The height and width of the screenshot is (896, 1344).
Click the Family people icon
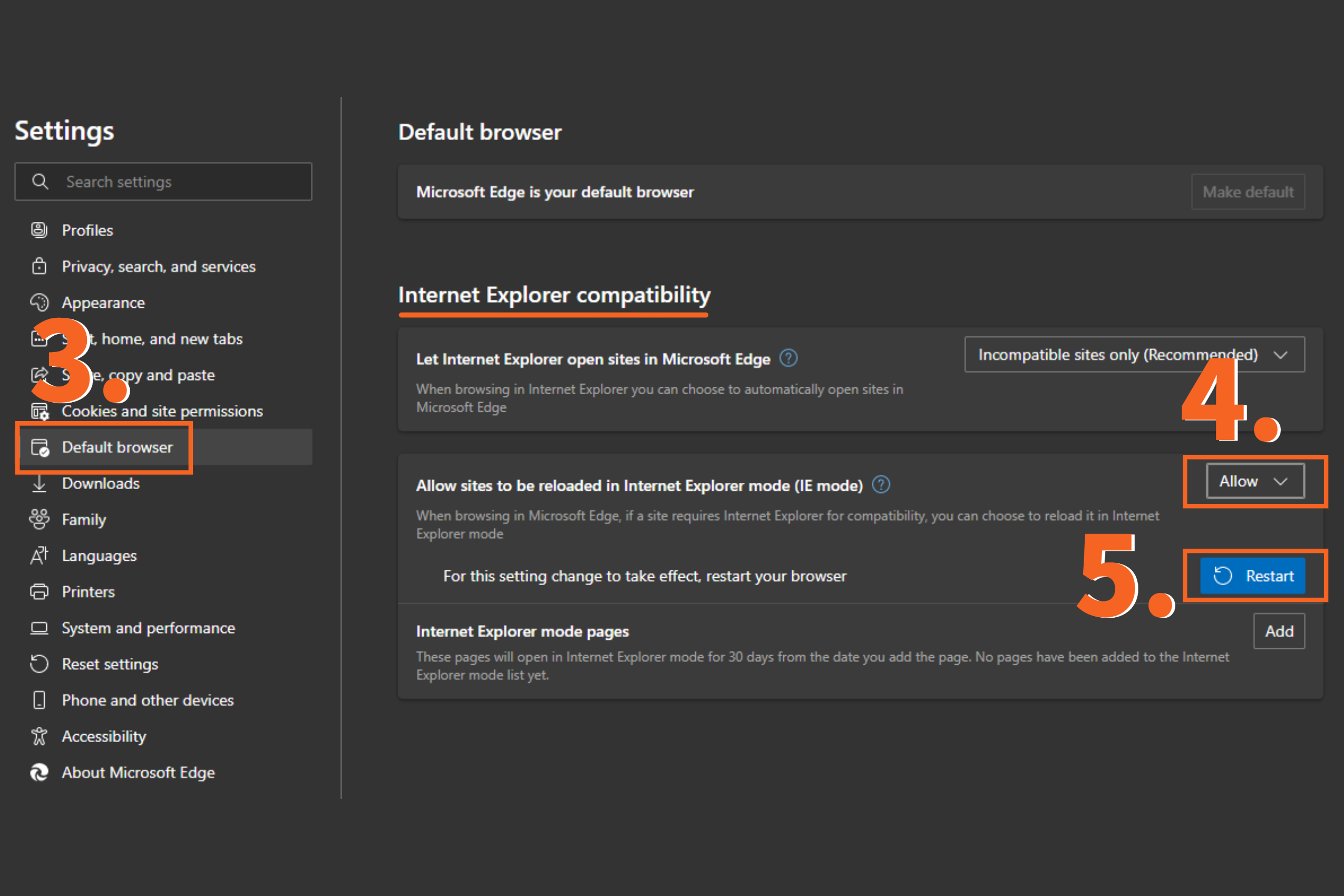[x=39, y=520]
